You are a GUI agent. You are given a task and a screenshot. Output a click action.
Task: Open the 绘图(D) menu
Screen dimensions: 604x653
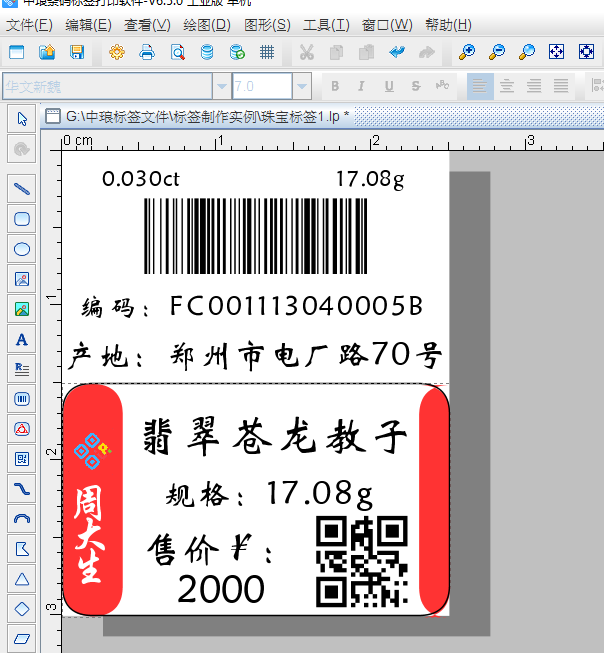206,25
